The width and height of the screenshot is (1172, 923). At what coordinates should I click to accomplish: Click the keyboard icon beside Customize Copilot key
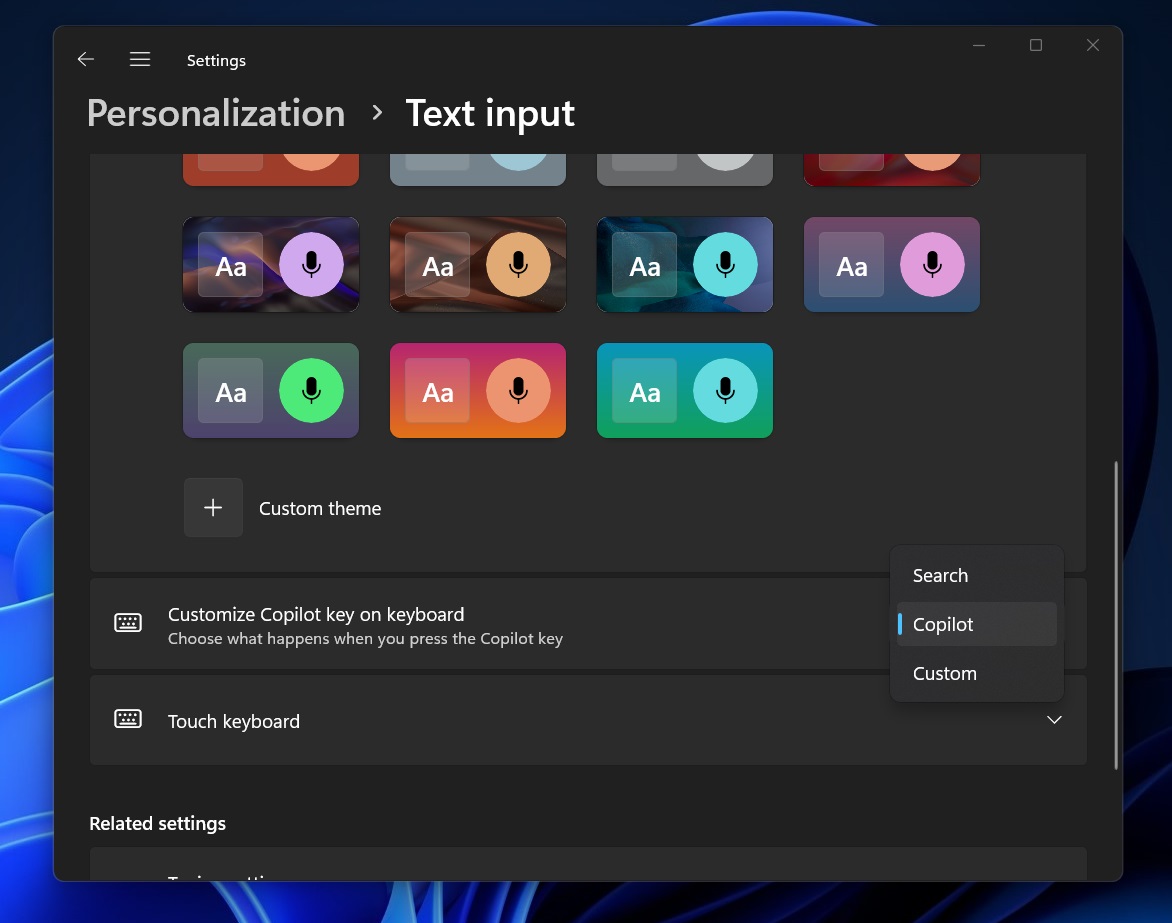(x=128, y=624)
